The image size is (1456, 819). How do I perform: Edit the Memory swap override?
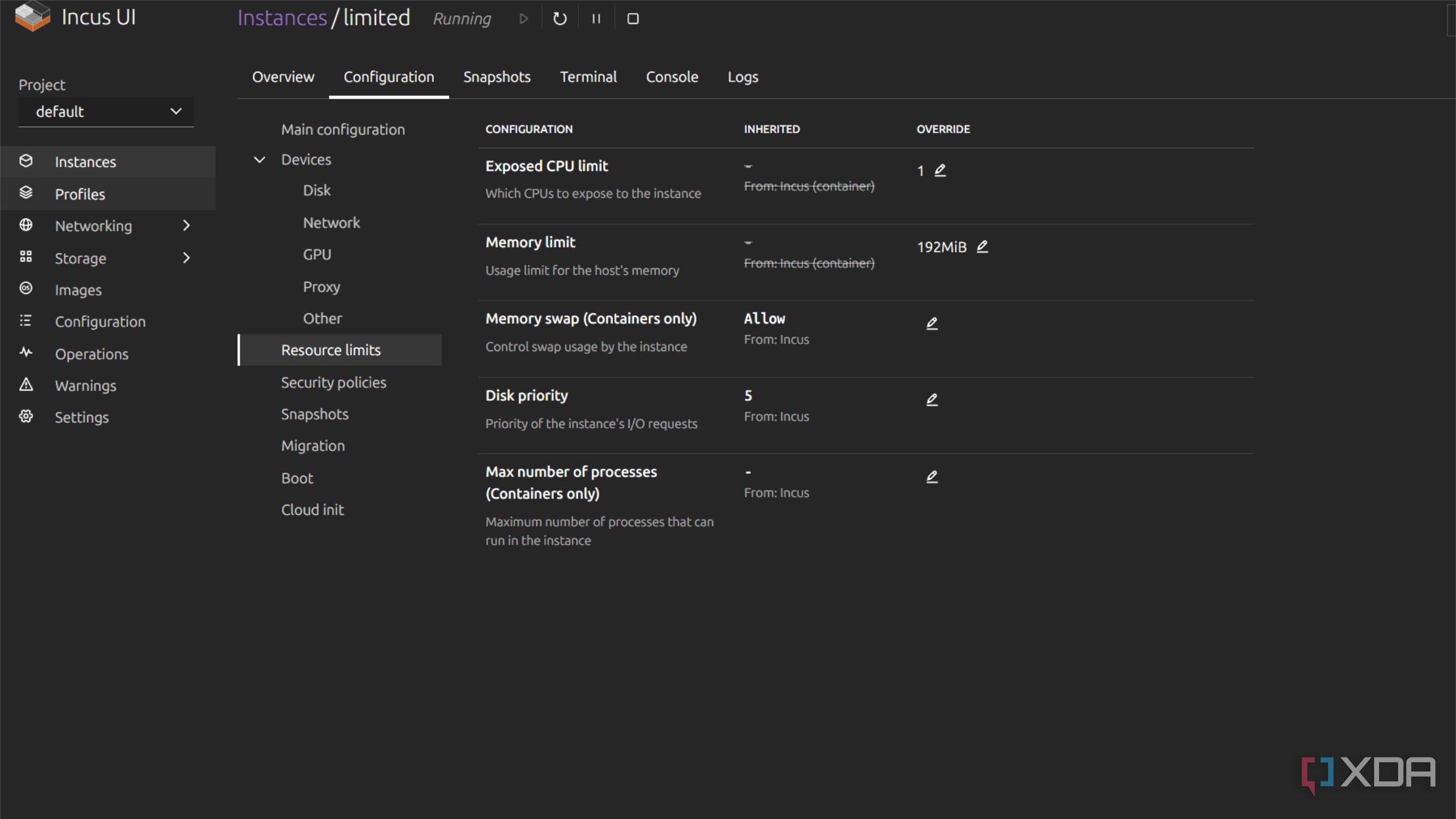point(932,324)
